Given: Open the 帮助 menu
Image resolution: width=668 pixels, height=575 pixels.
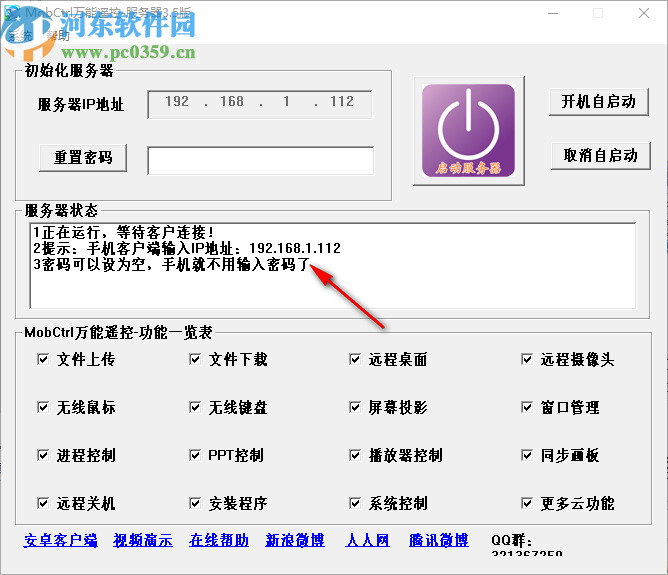Looking at the screenshot, I should click(58, 36).
